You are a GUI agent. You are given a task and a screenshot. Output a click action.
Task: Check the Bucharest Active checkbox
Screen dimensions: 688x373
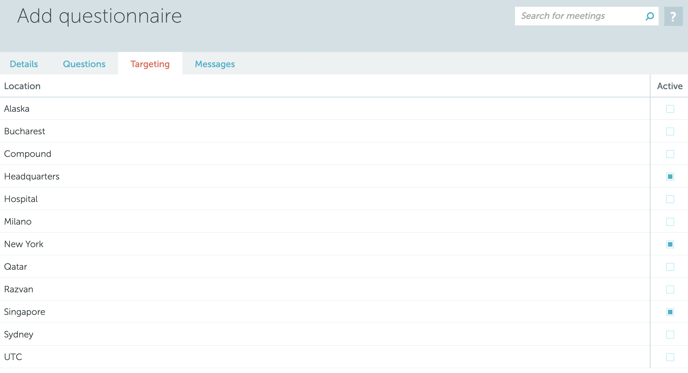pyautogui.click(x=670, y=132)
